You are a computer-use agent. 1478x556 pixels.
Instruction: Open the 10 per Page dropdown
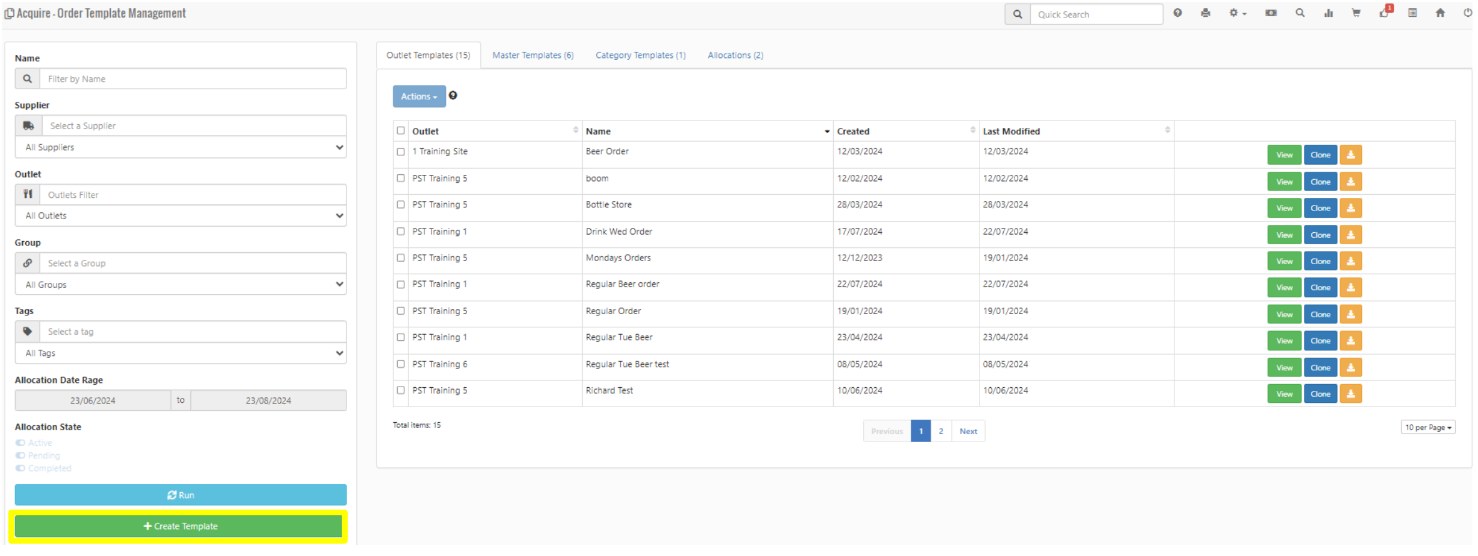click(x=1428, y=427)
